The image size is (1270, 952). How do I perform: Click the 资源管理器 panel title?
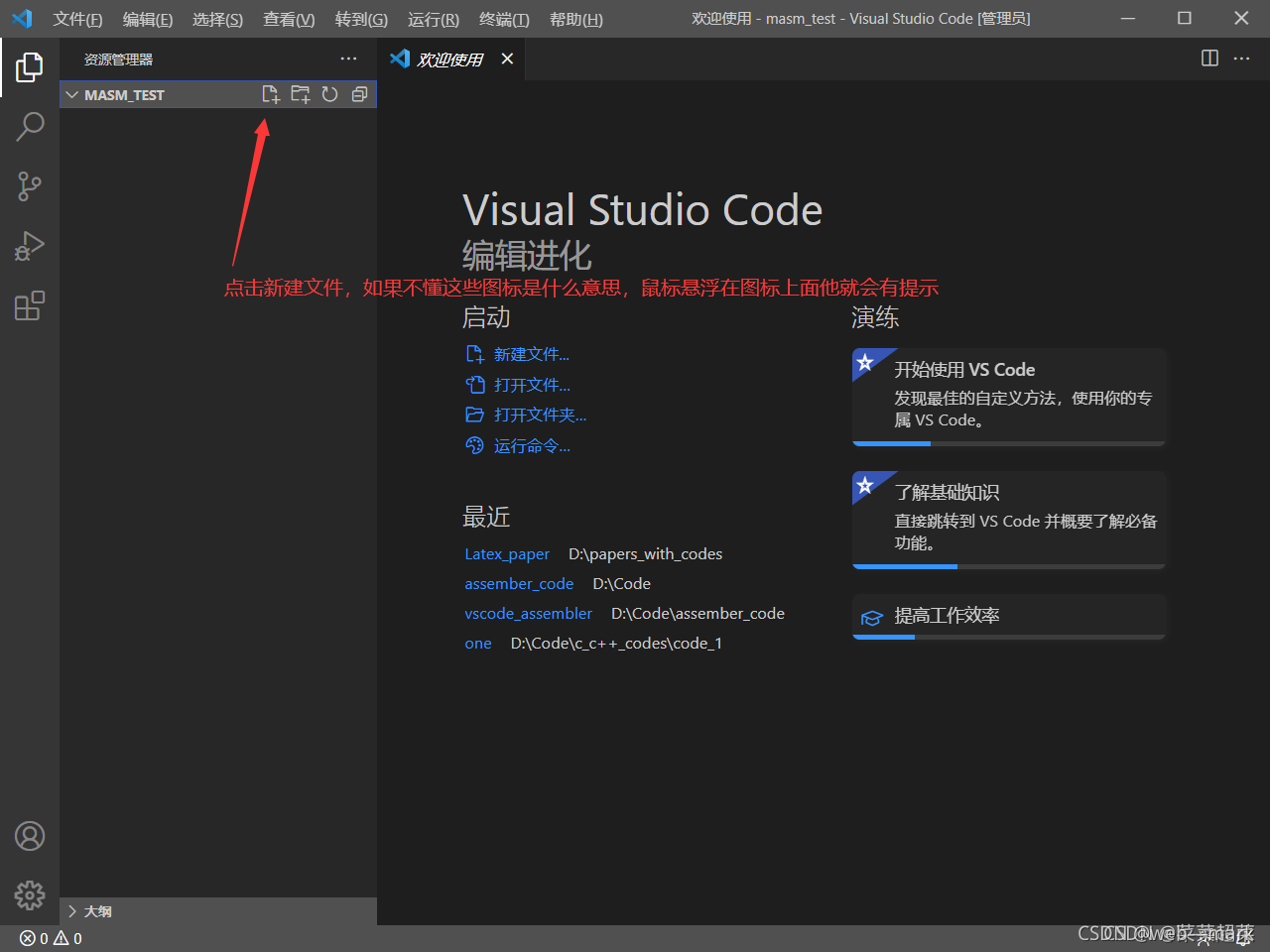coord(118,59)
